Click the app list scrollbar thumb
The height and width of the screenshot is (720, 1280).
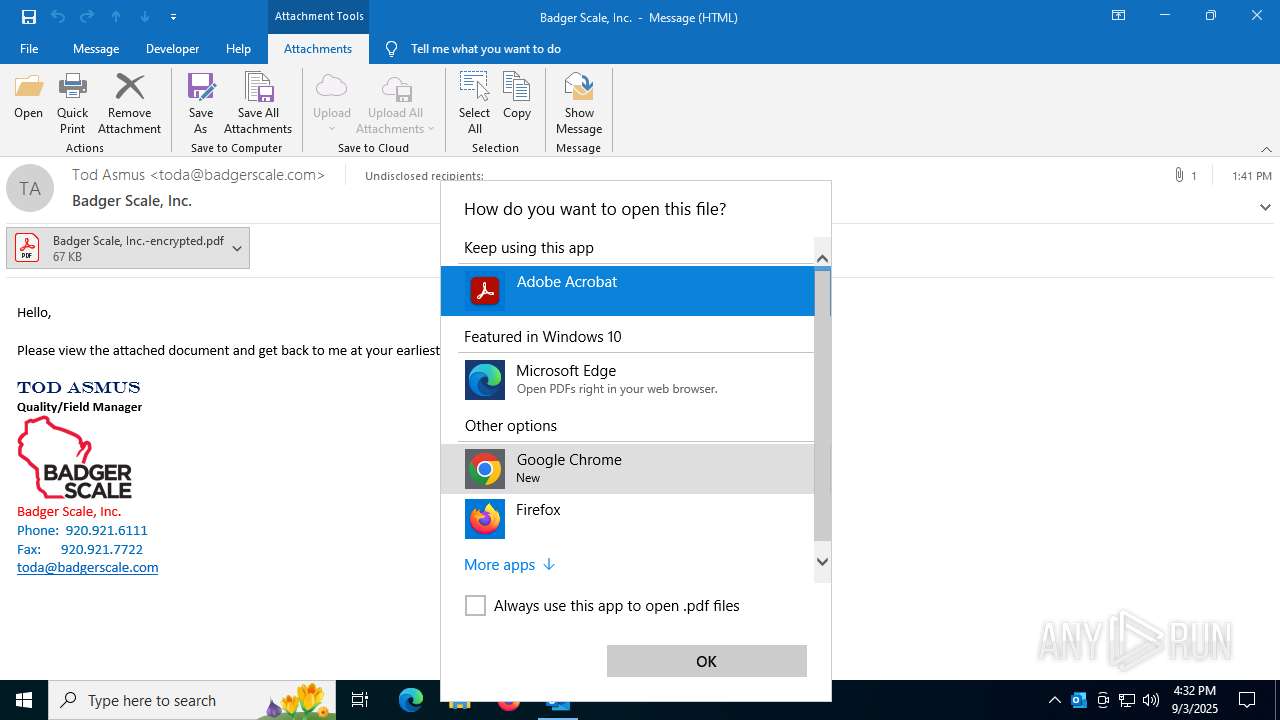click(822, 405)
